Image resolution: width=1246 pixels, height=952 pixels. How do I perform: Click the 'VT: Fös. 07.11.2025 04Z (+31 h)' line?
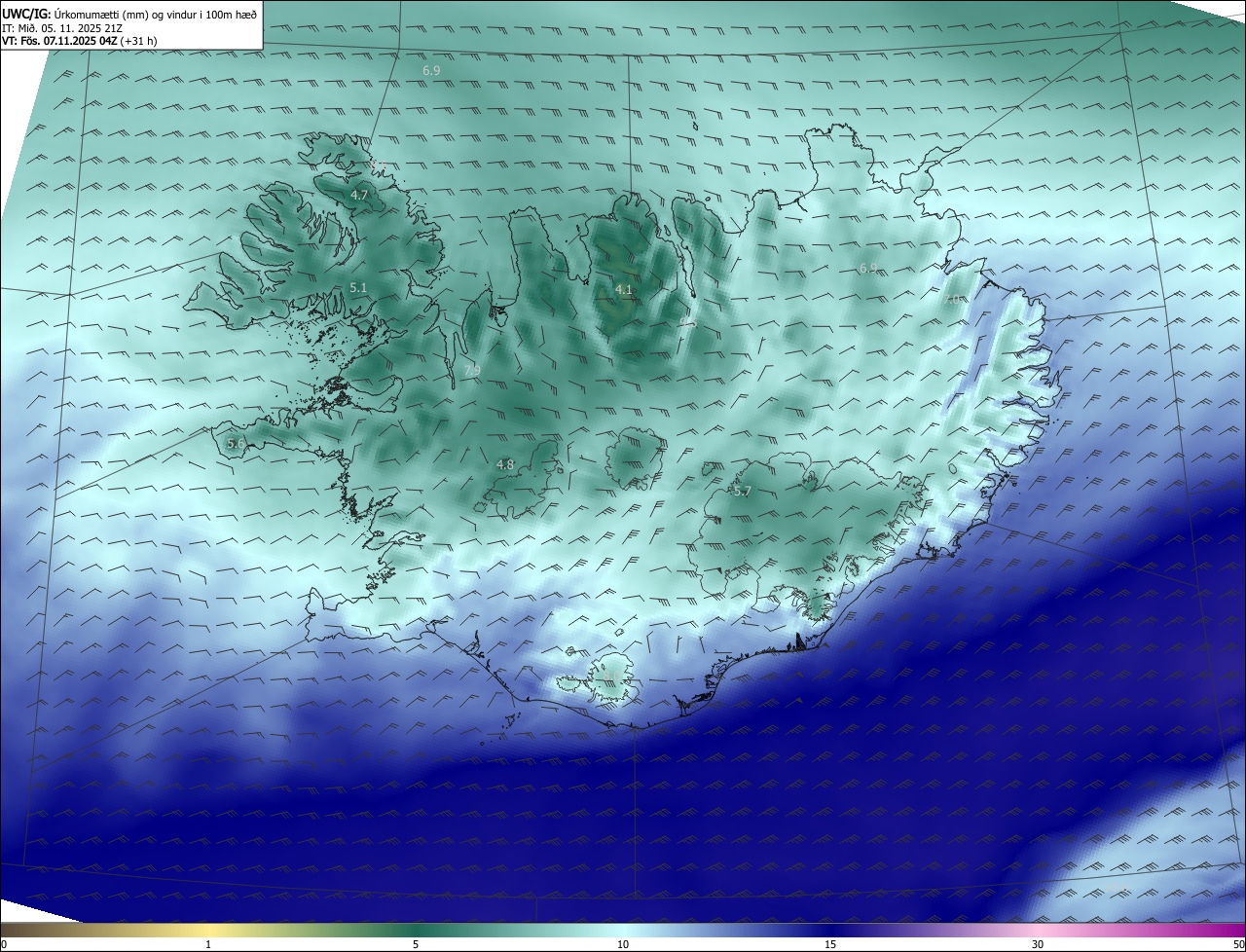click(80, 42)
